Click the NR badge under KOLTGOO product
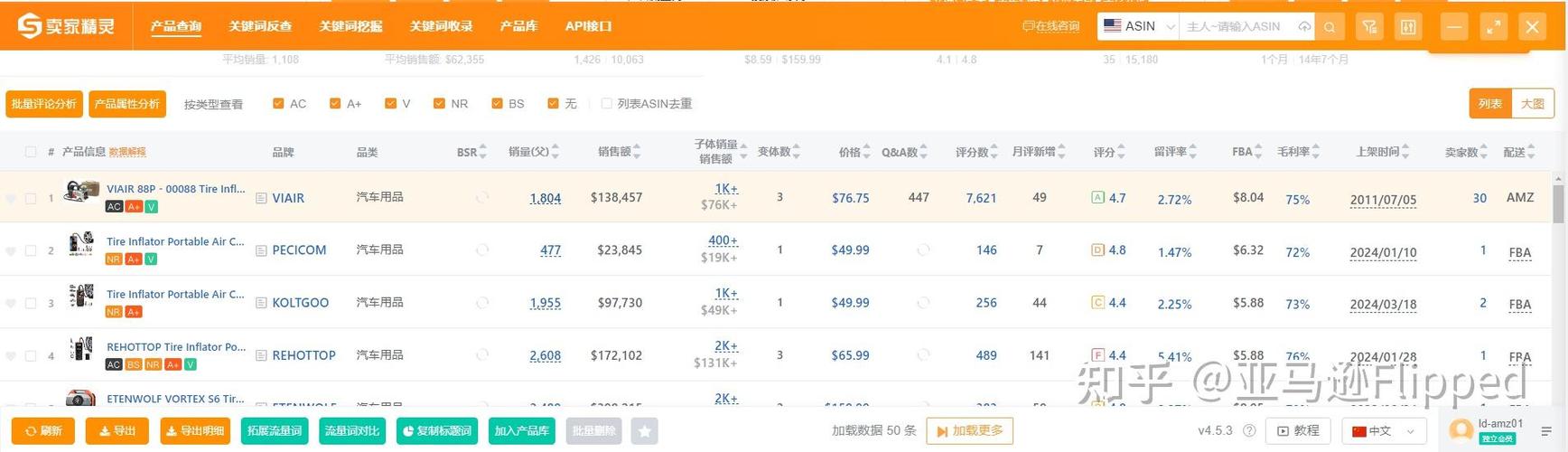 [x=114, y=312]
